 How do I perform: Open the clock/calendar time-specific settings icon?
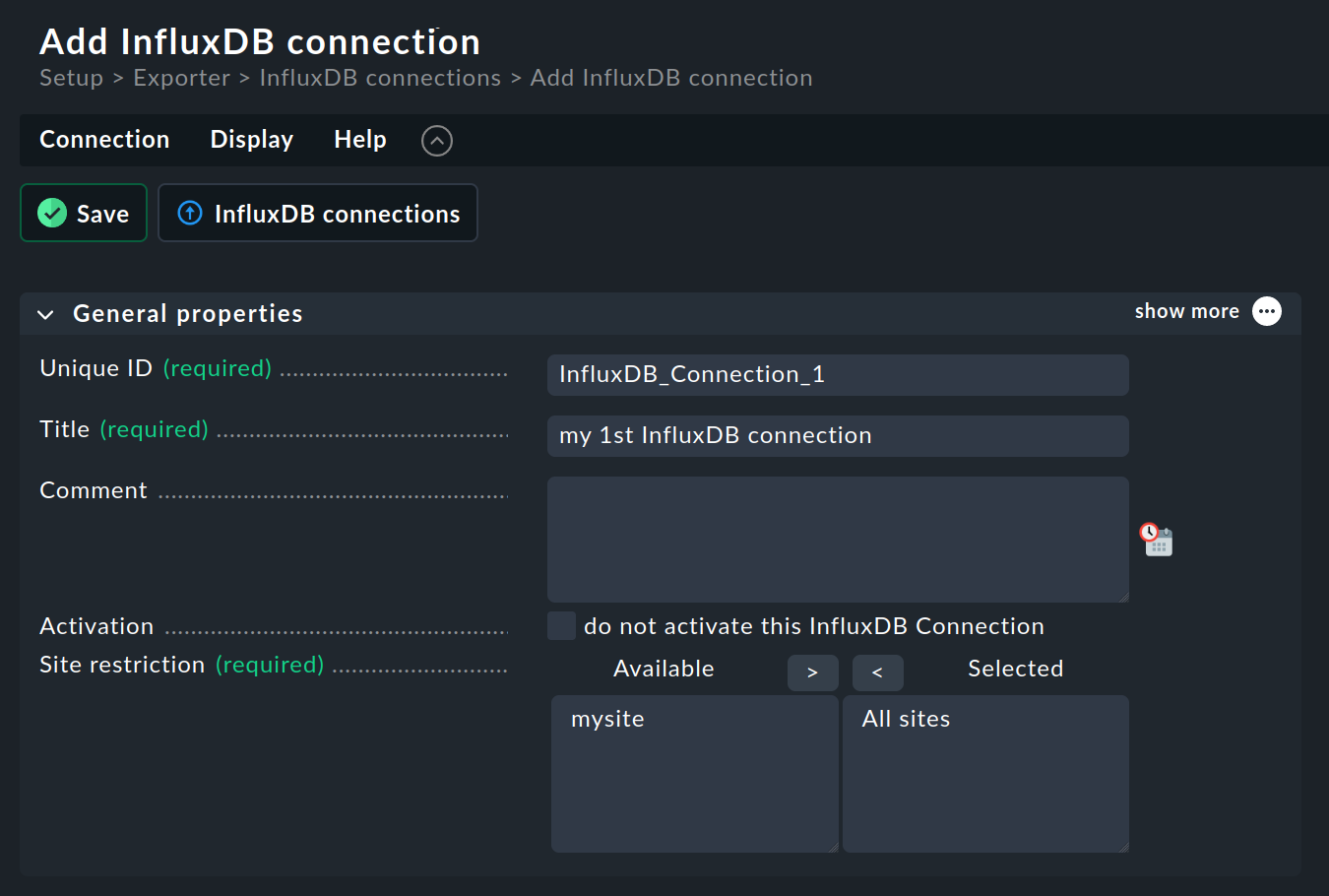tap(1156, 540)
